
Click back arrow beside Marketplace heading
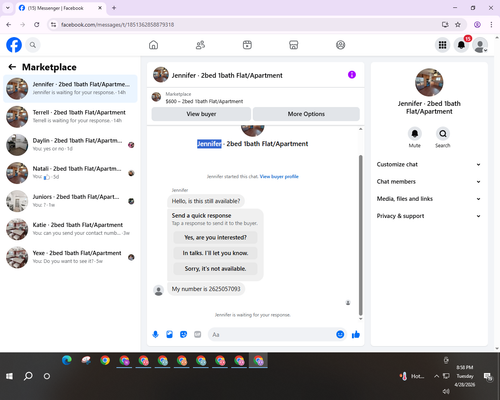tap(12, 67)
